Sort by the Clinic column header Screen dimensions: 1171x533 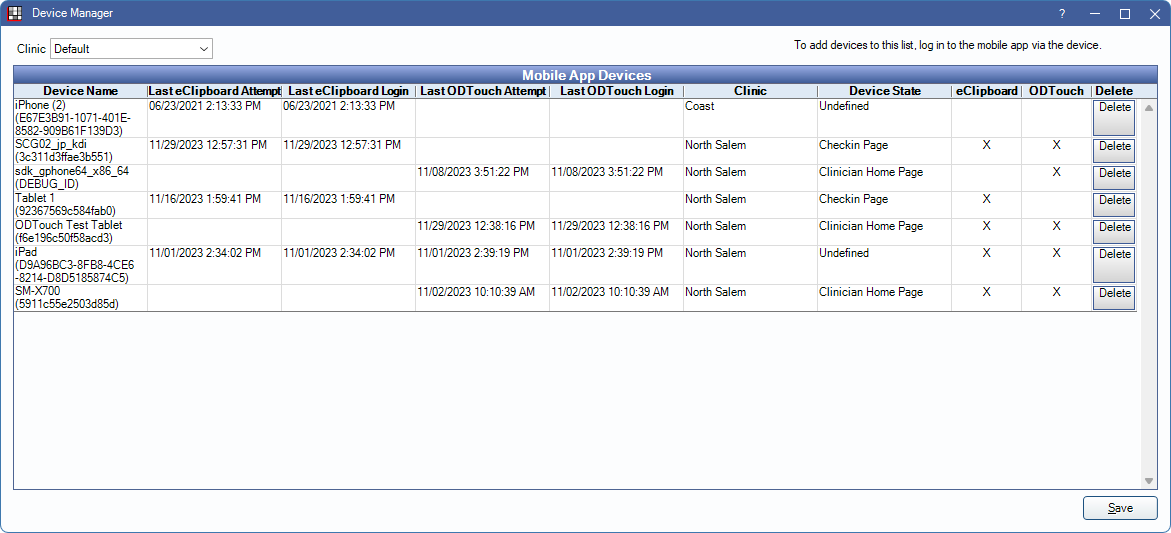750,91
